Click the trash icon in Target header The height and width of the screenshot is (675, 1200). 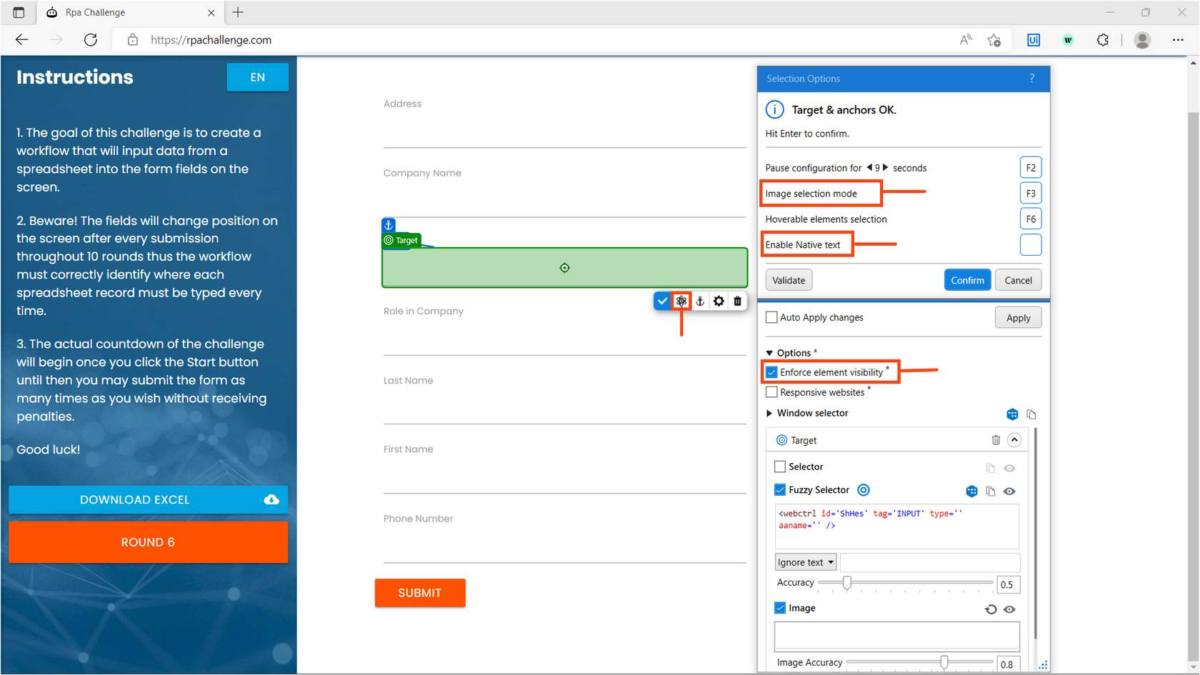(x=996, y=440)
